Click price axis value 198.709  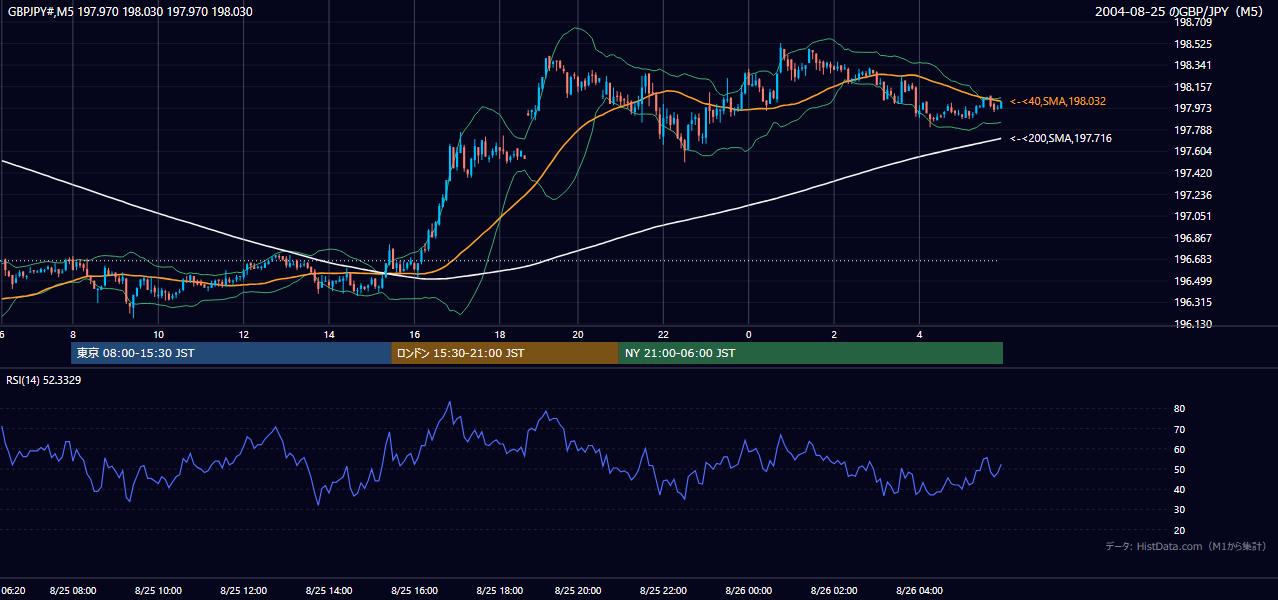[1193, 23]
